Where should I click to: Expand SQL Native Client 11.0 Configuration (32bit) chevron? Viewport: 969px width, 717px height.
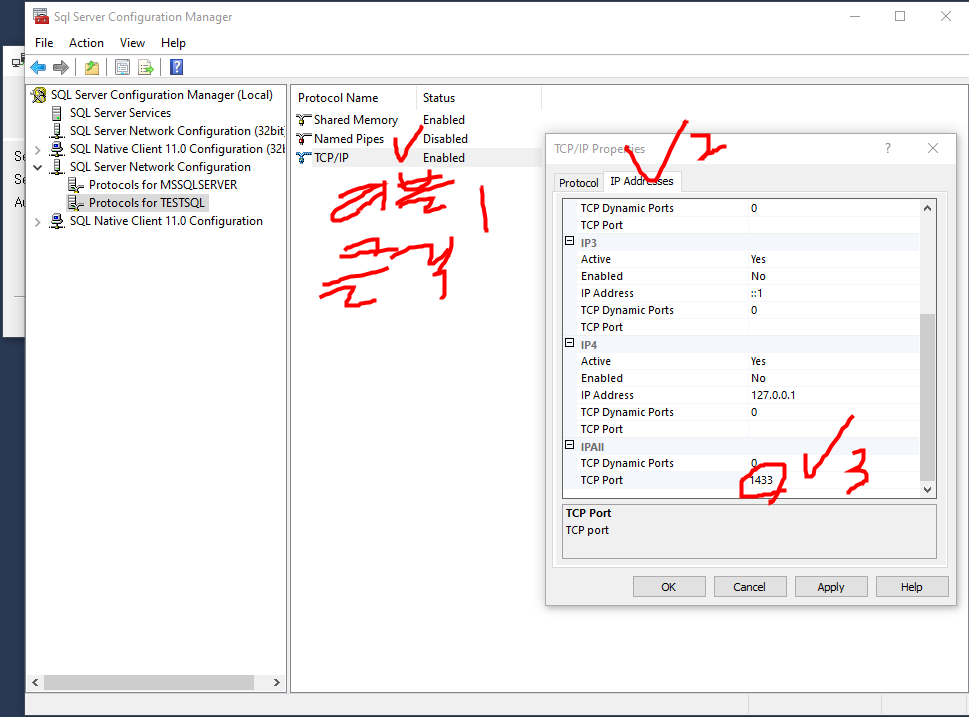pyautogui.click(x=38, y=150)
